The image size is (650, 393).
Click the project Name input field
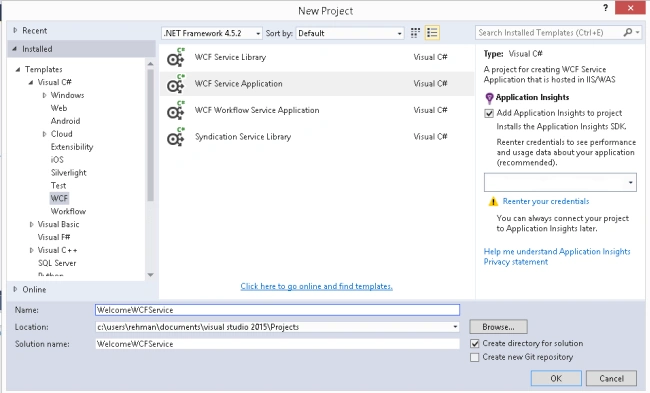point(277,310)
